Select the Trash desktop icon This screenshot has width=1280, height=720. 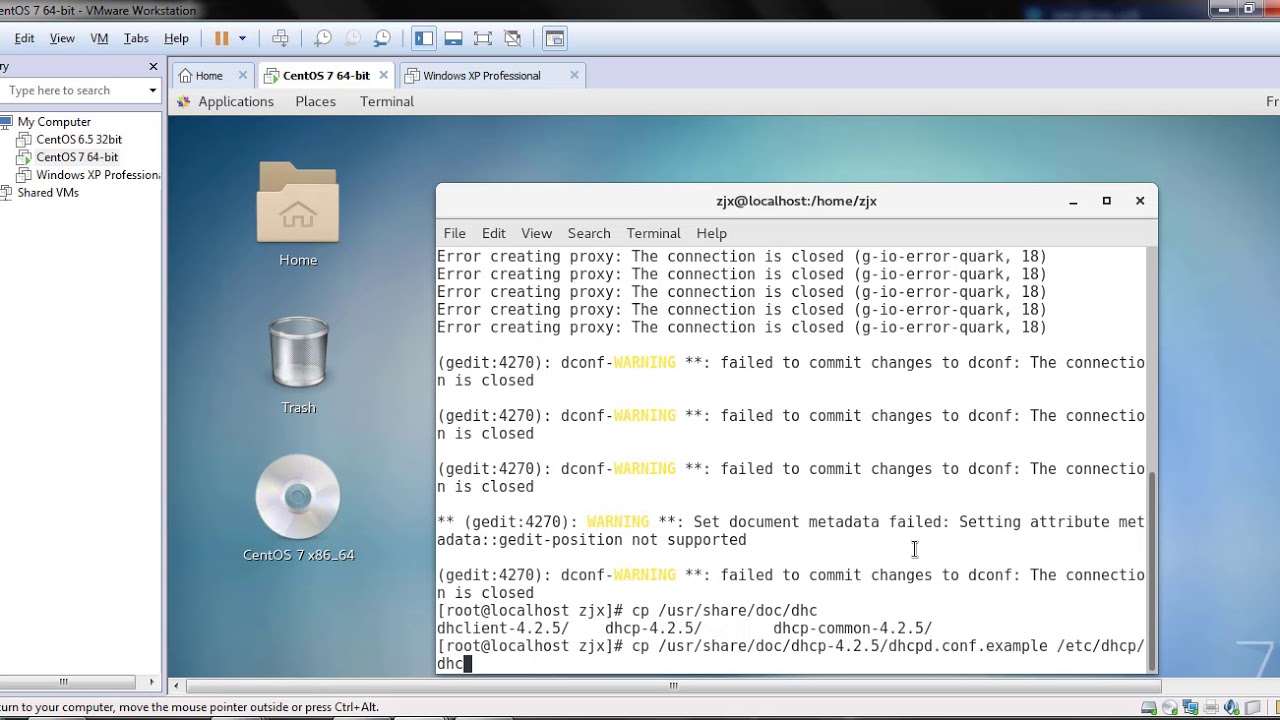pyautogui.click(x=298, y=365)
